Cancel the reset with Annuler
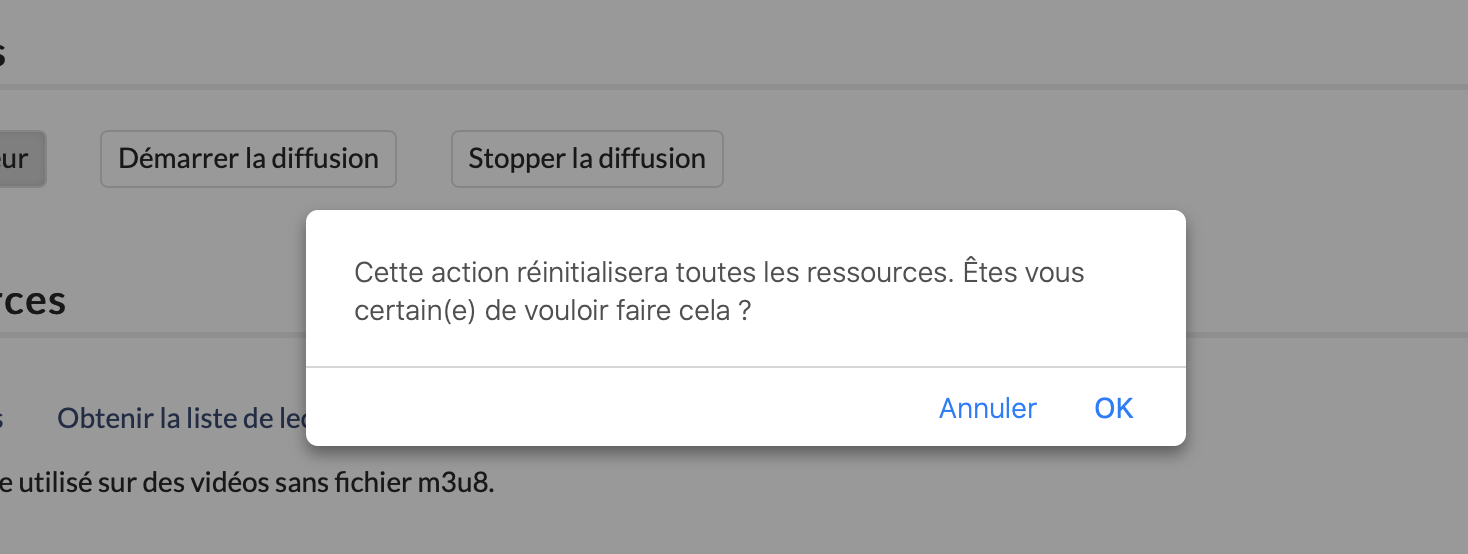Viewport: 1468px width, 554px height. [x=987, y=408]
